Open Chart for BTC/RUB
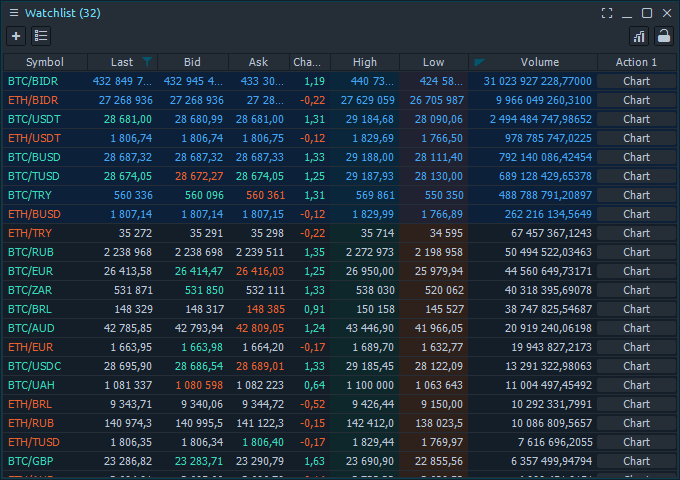Image resolution: width=680 pixels, height=480 pixels. pos(636,252)
